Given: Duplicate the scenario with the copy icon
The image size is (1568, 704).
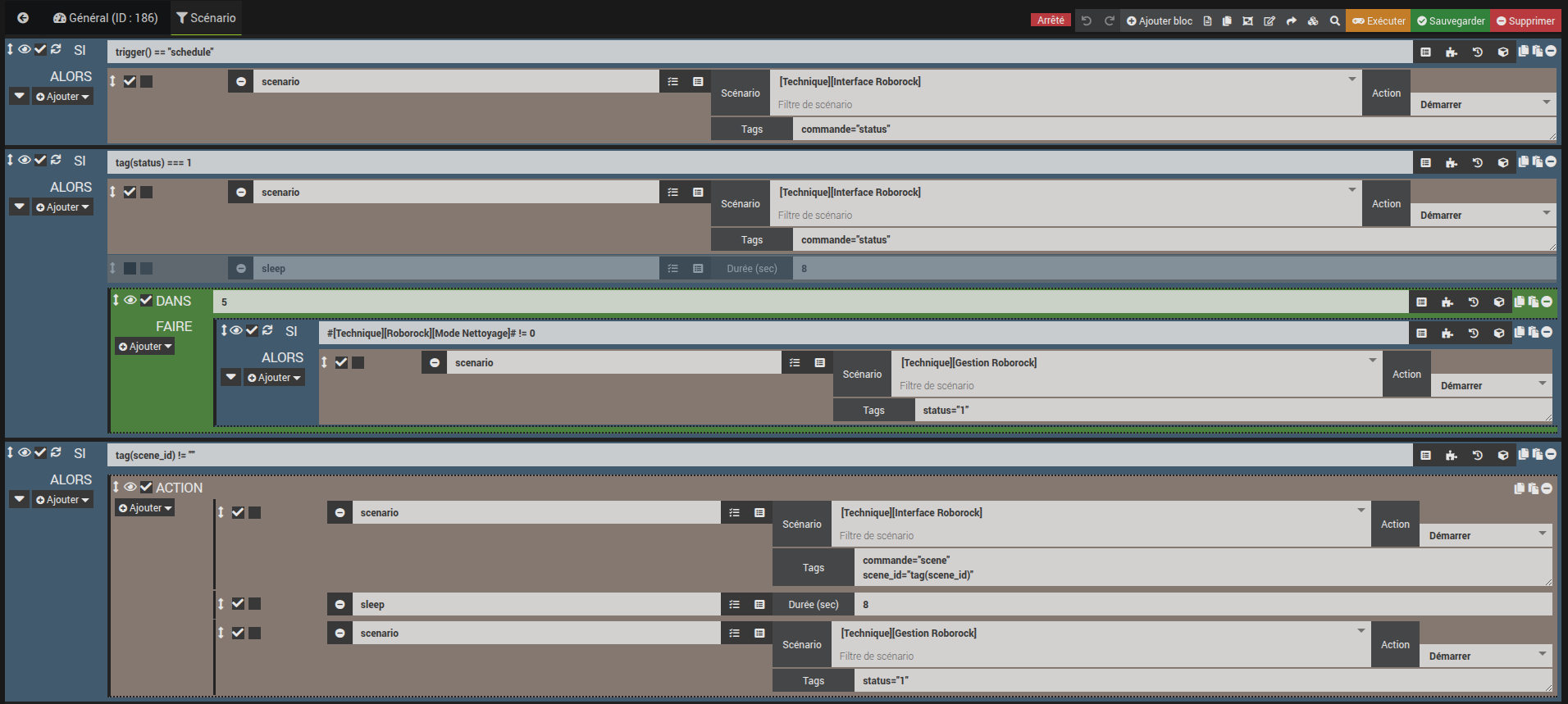Looking at the screenshot, I should click(x=1227, y=20).
